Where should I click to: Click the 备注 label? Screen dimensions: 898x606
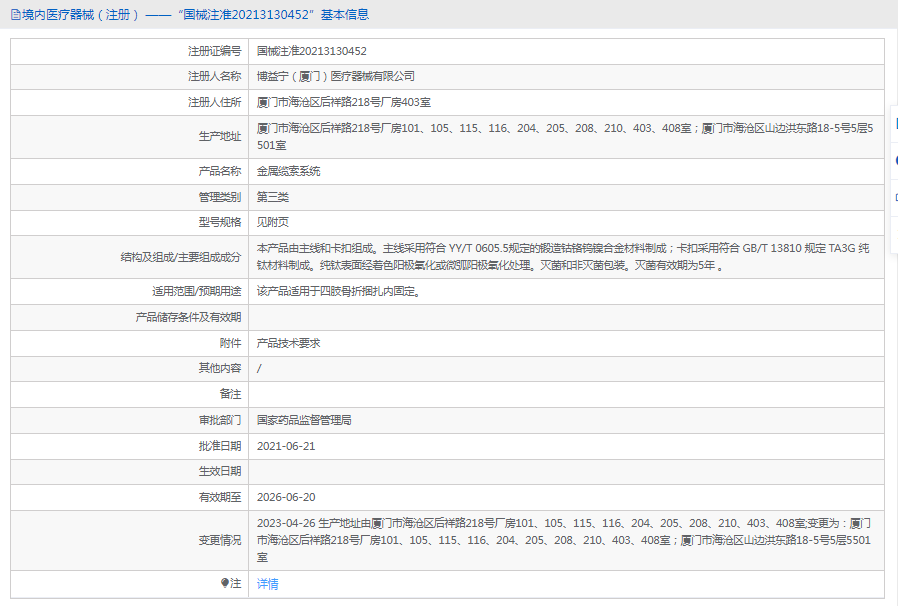[230, 394]
